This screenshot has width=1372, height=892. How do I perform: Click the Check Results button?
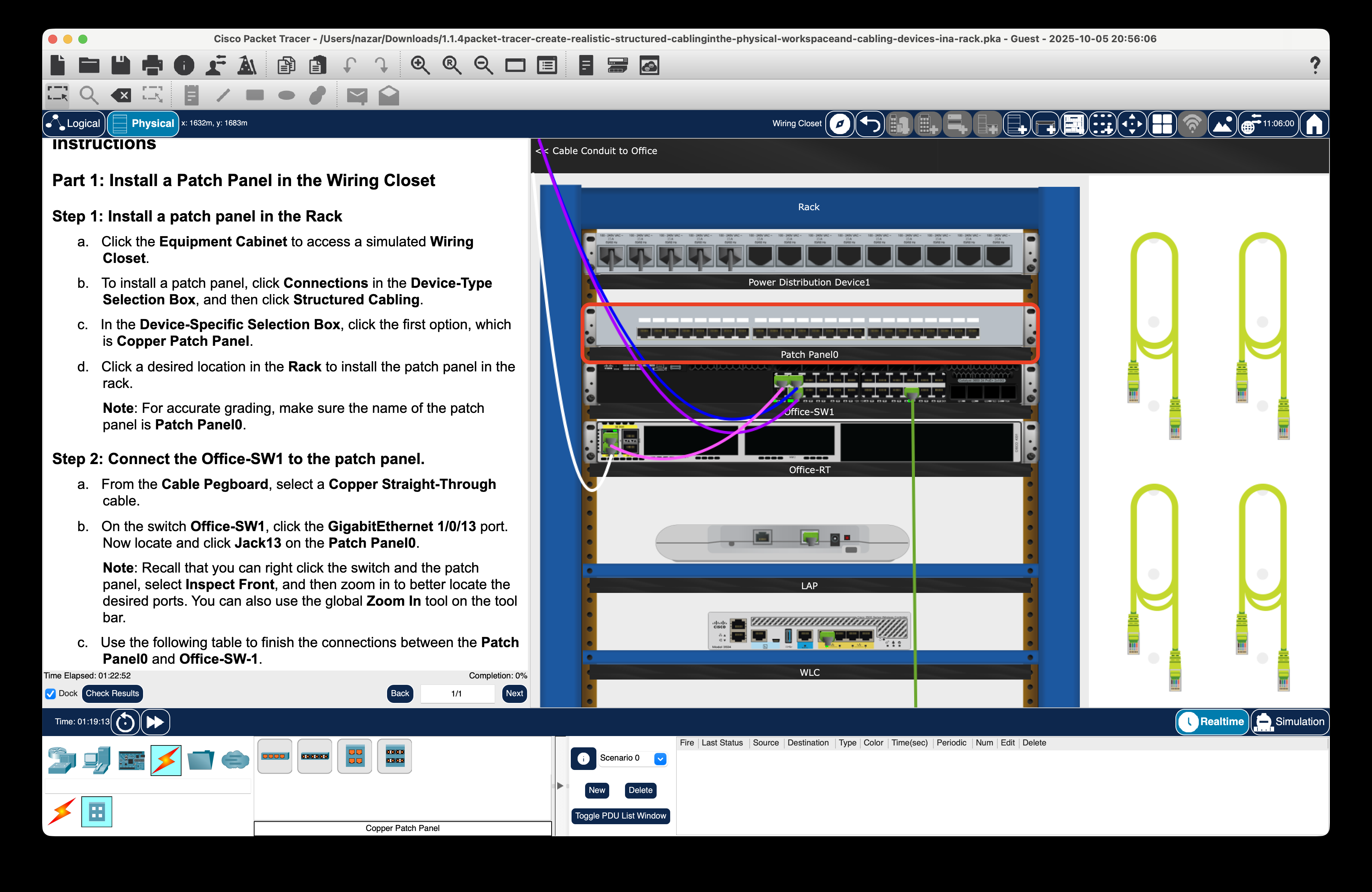point(113,693)
